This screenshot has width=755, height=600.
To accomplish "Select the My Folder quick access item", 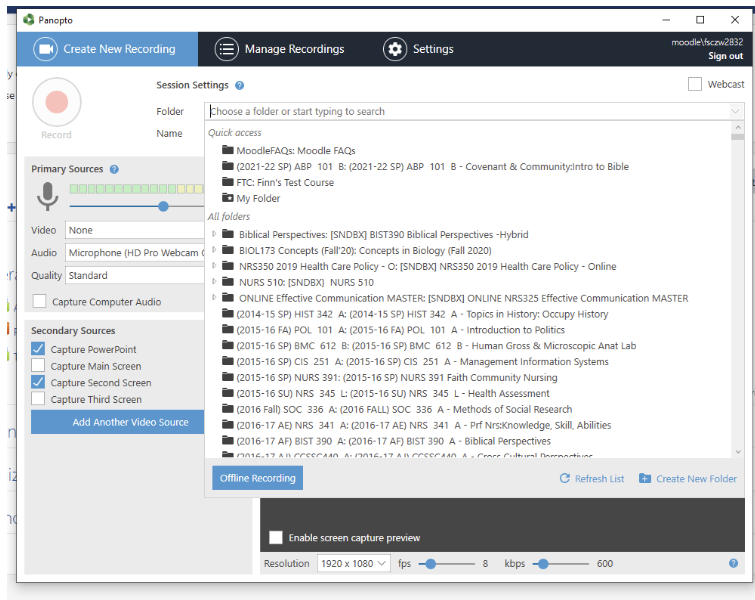I will (x=258, y=199).
